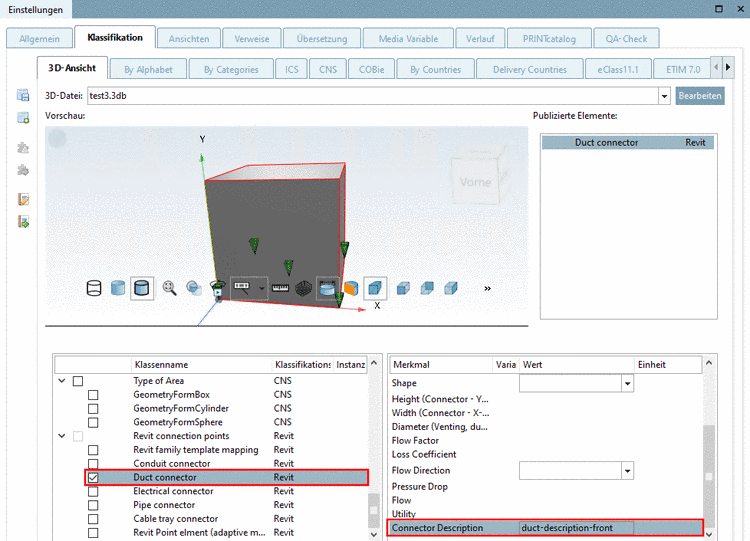
Task: Toggle the dimension display cylinder icon
Action: (x=327, y=288)
